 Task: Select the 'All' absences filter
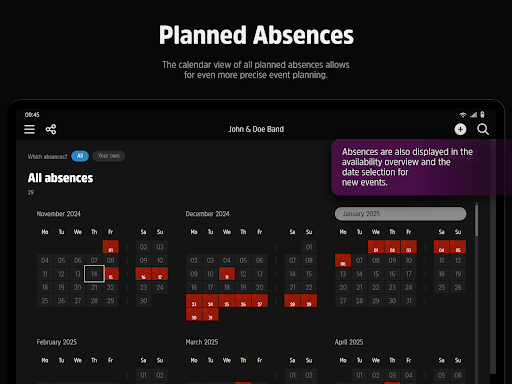tap(80, 156)
